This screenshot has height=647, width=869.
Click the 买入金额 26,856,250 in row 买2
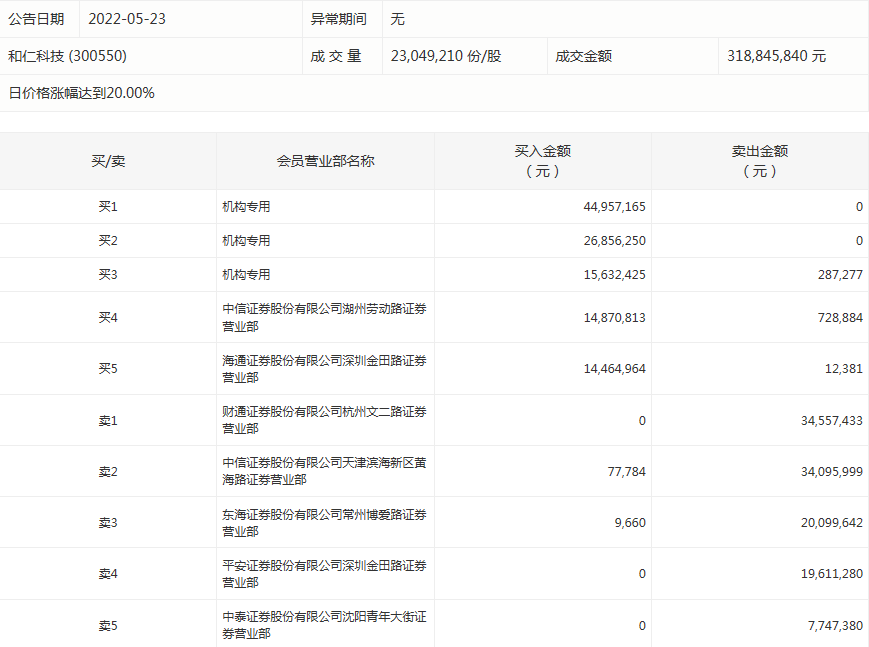(614, 241)
